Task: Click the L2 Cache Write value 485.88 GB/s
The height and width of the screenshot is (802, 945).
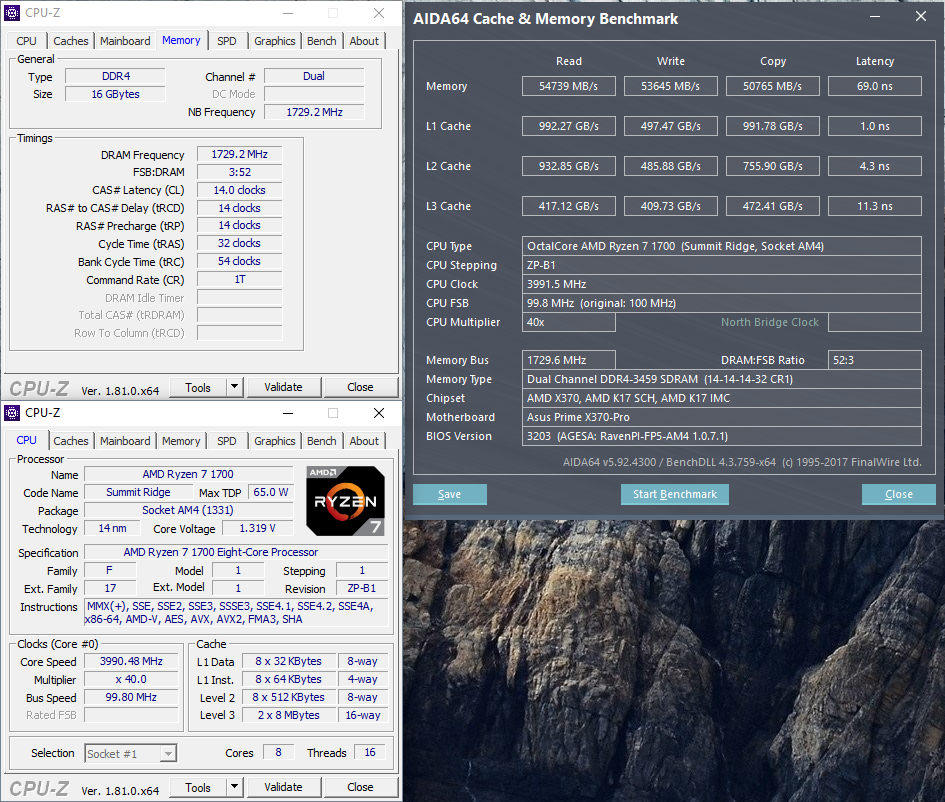Action: (x=670, y=166)
